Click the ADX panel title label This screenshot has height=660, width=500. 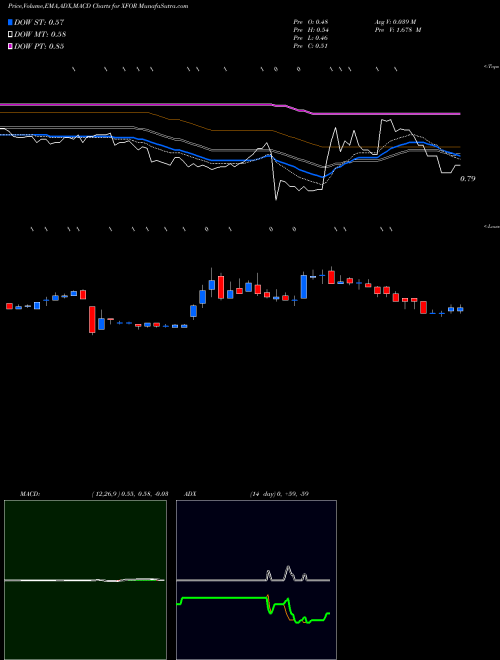pos(190,494)
